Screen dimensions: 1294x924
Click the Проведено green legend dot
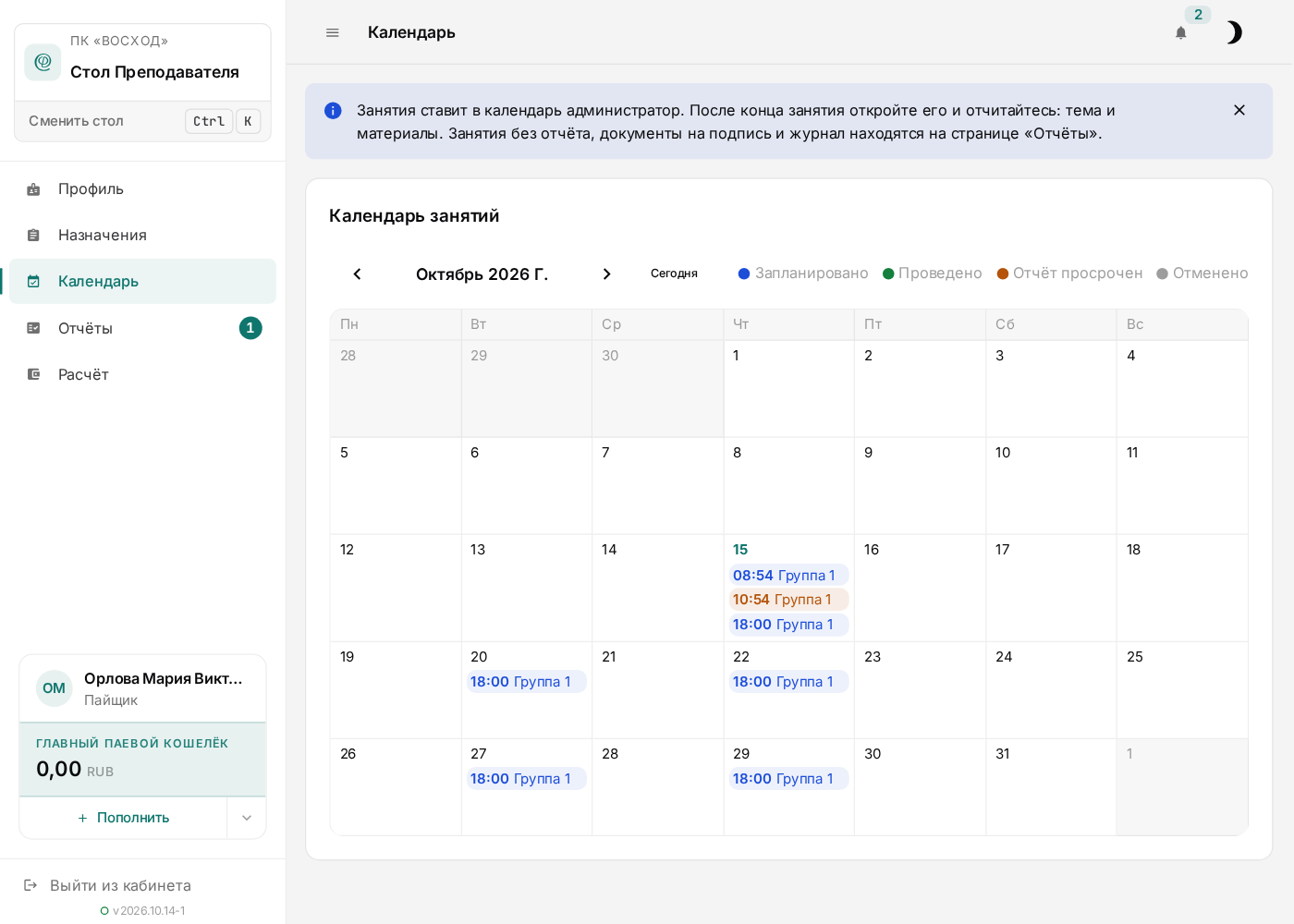coord(888,274)
